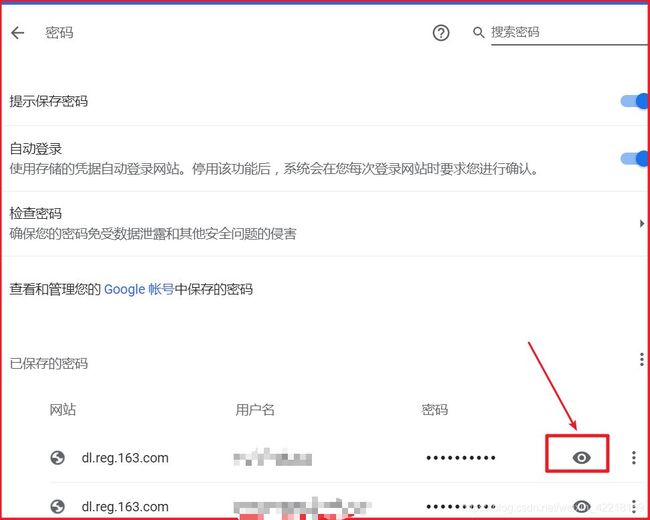The width and height of the screenshot is (650, 520).
Task: Open first dl.reg.163.com site link
Action: click(x=125, y=458)
